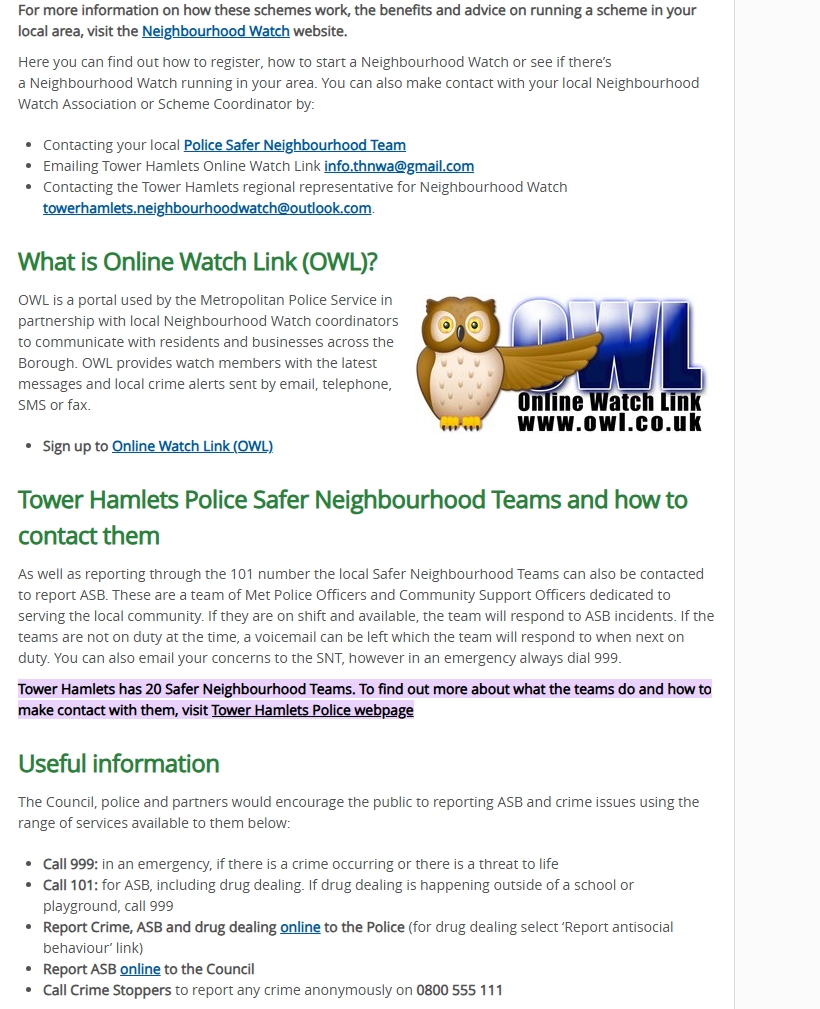Screen dimensions: 820x1009
Task: Click the Tower Hamlets Police Safer Neighbourhood Teams heading
Action: 352,500
